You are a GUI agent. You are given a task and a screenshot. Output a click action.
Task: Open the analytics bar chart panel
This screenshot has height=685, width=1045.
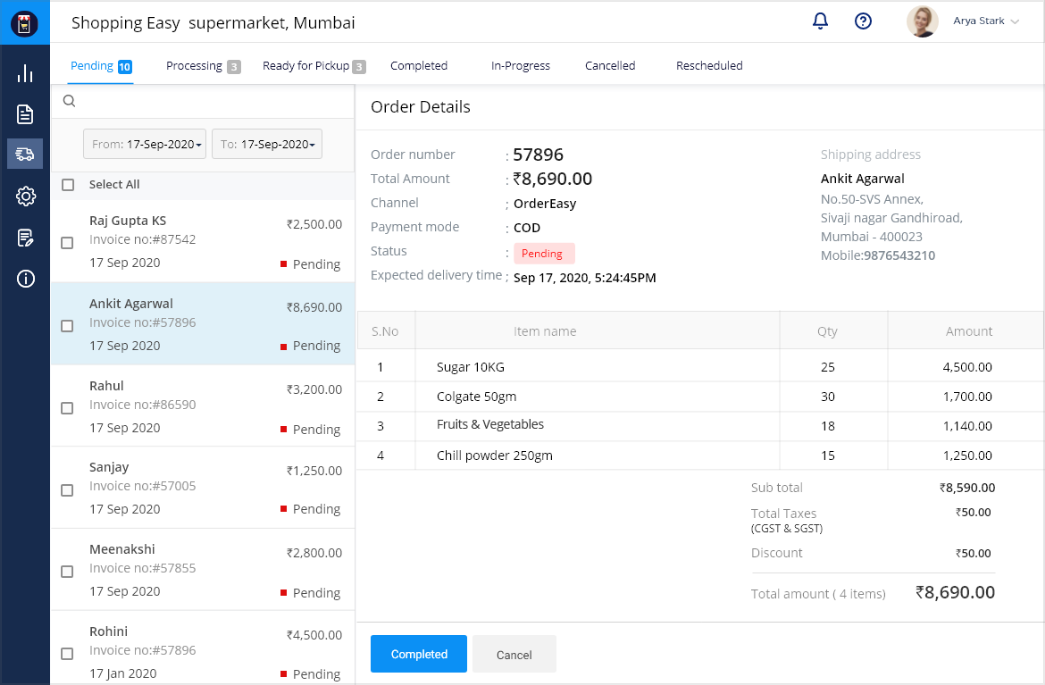point(25,73)
